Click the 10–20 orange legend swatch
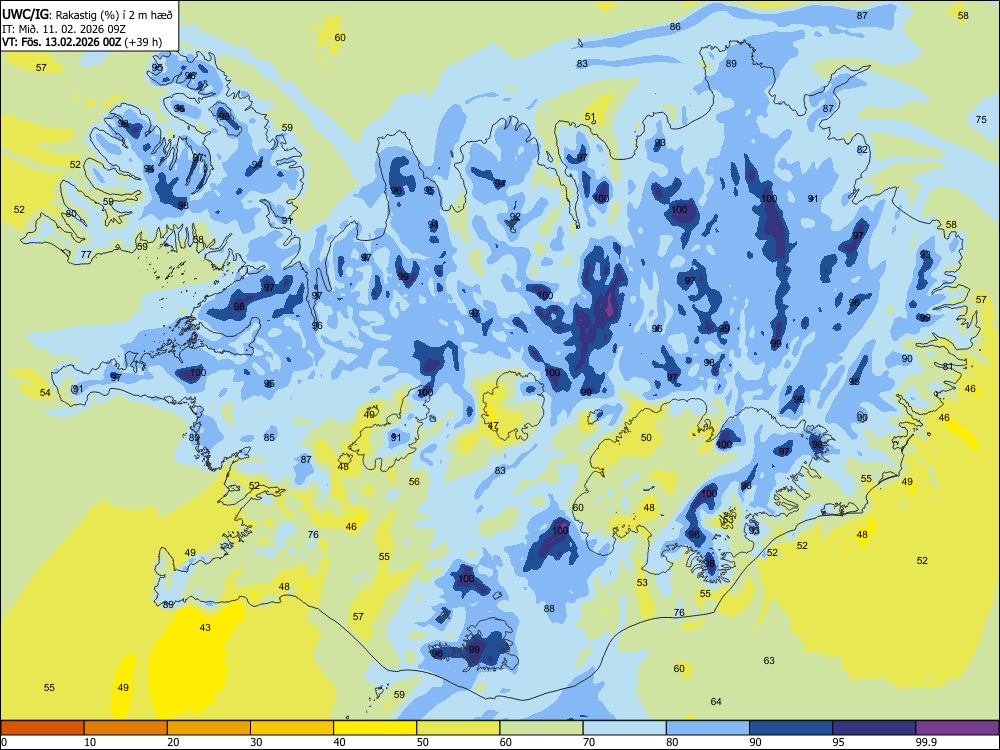 pyautogui.click(x=126, y=728)
